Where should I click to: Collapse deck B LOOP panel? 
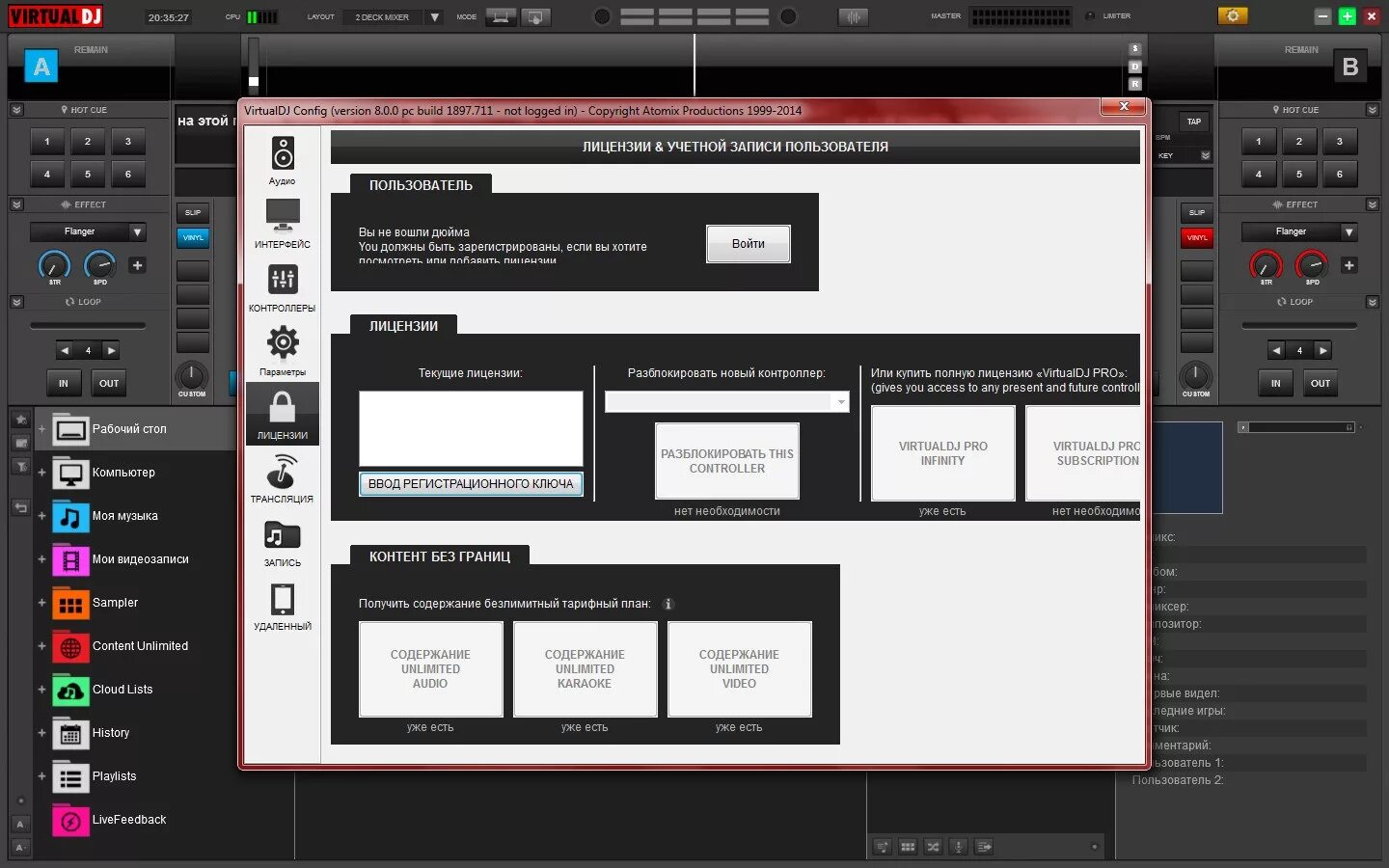coord(1373,302)
